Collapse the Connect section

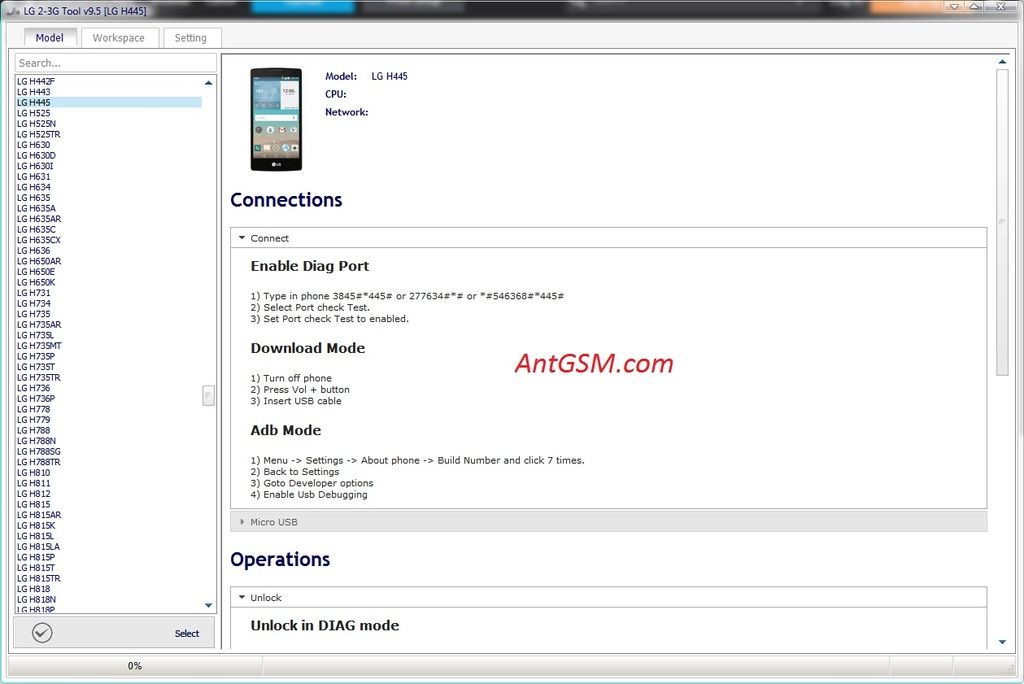[242, 238]
